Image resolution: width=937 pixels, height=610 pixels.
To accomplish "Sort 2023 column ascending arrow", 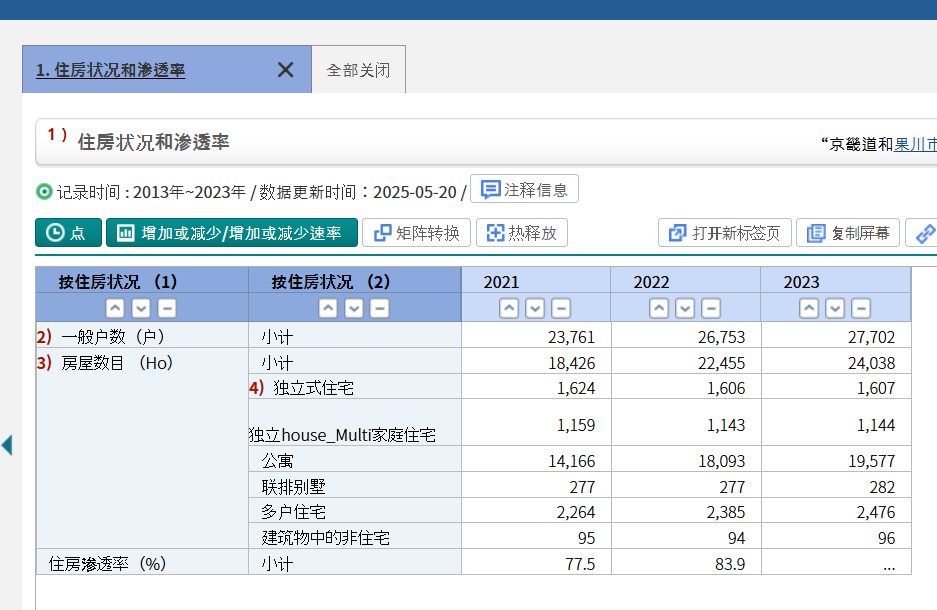I will click(x=809, y=308).
